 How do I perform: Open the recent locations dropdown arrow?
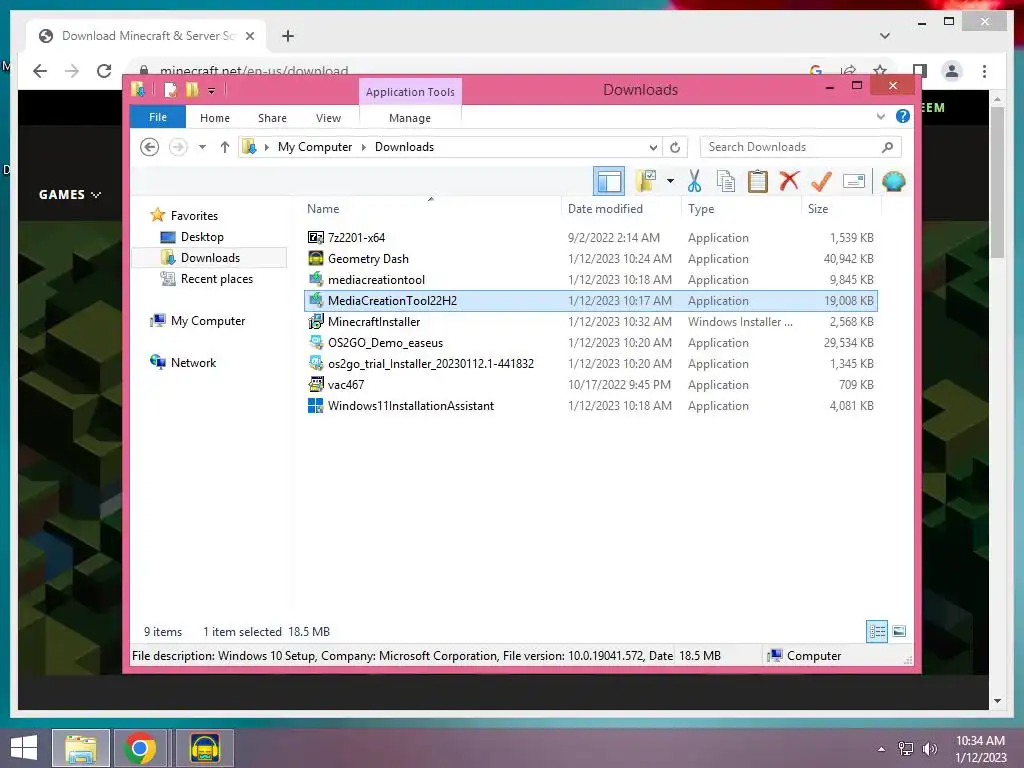202,147
